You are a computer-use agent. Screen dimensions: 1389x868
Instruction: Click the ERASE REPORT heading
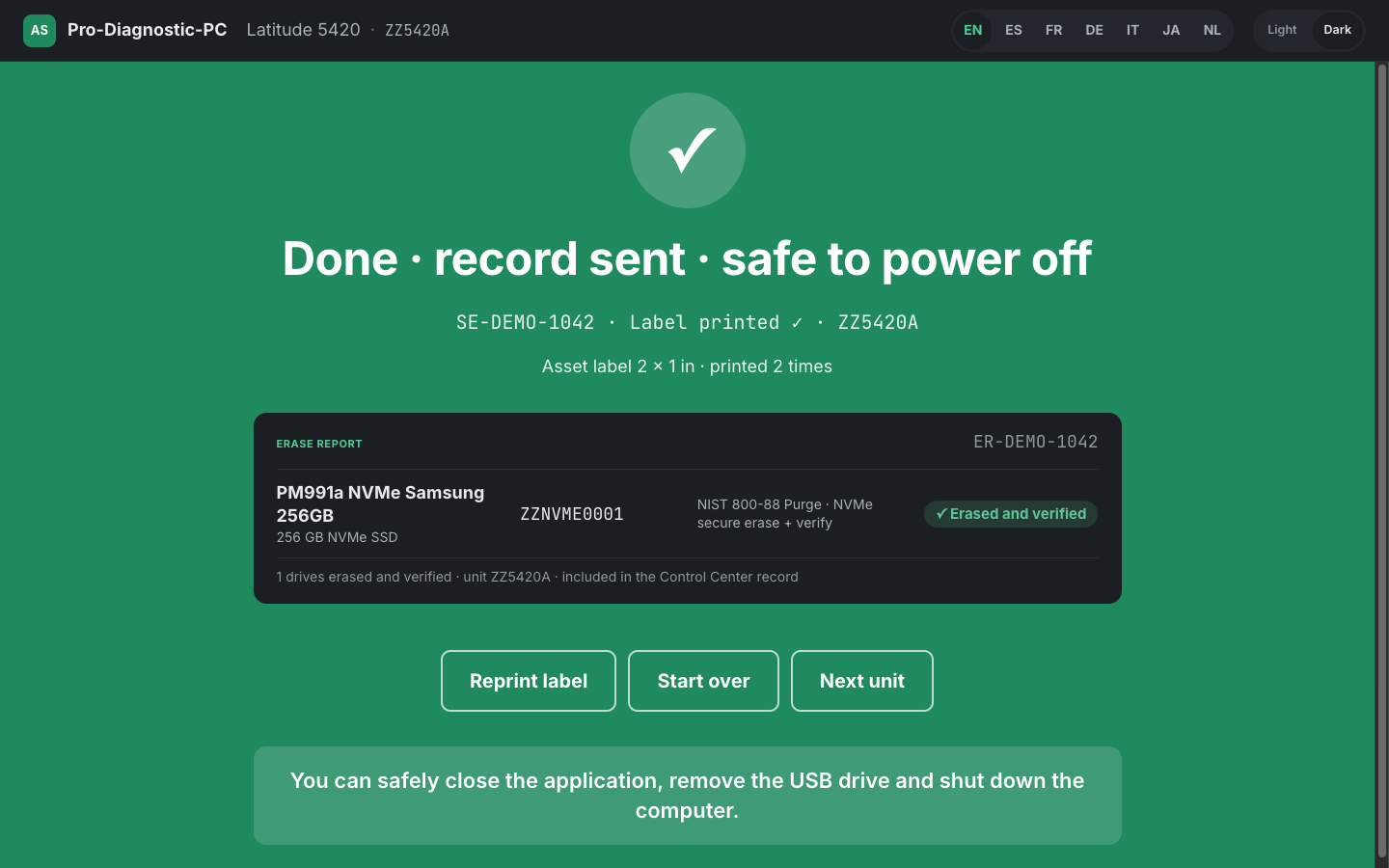coord(319,444)
